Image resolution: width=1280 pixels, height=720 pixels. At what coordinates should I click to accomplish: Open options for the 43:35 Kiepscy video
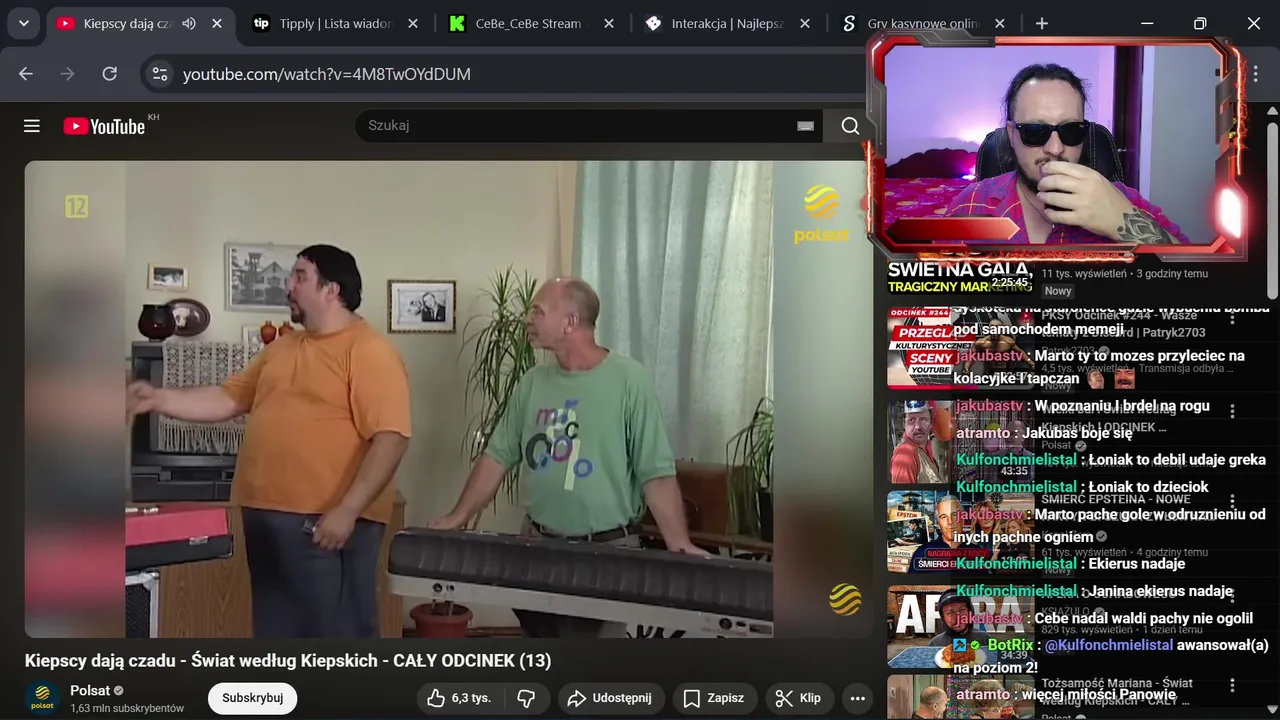pyautogui.click(x=1232, y=411)
